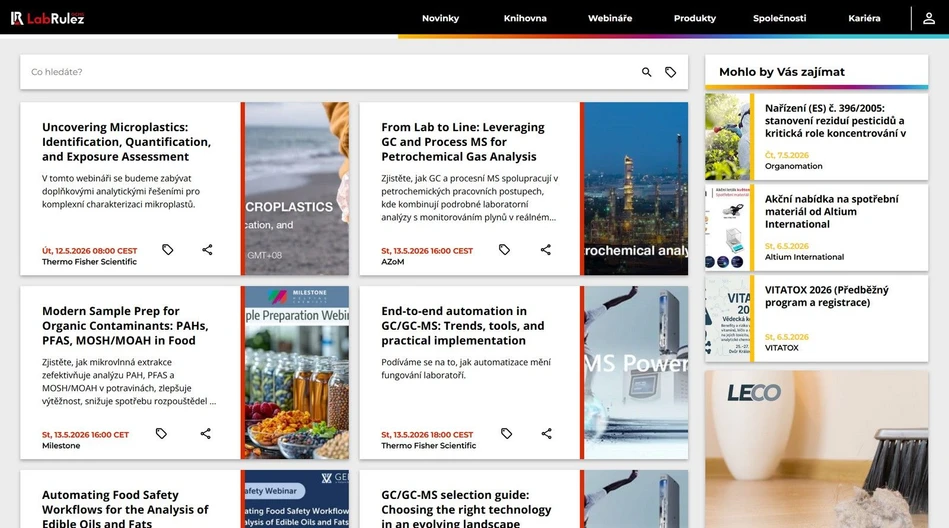
Task: Click 'Thermo Fisher Scientific' under Microplastics card
Action: (89, 262)
